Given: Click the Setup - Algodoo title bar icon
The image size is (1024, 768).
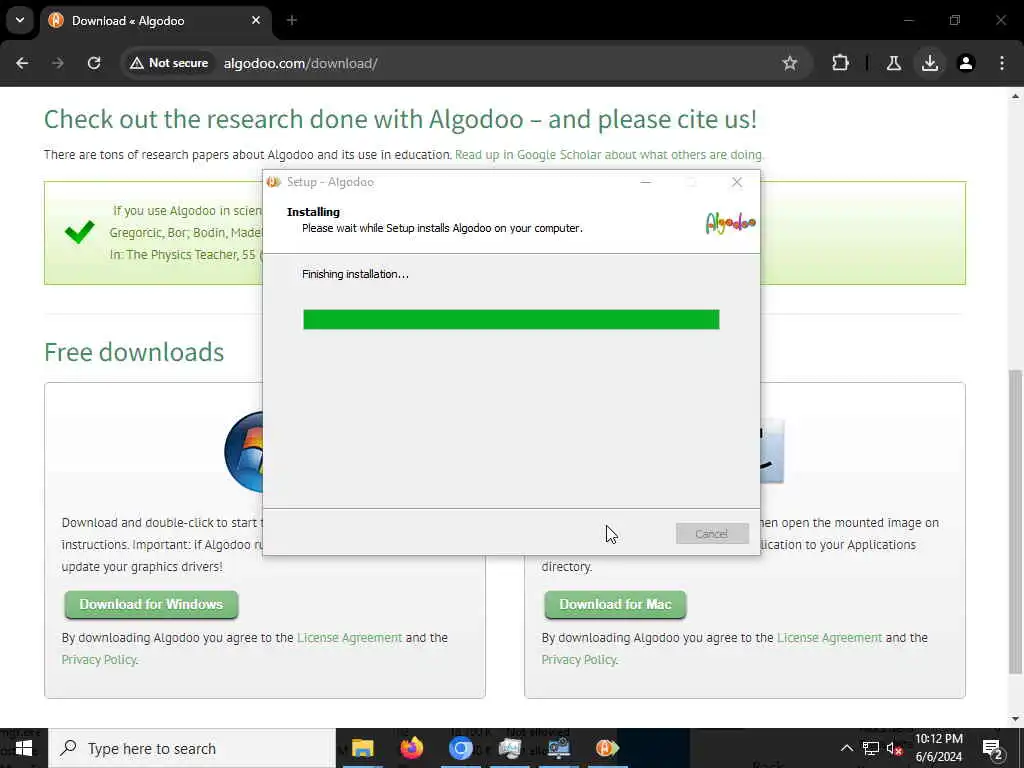Looking at the screenshot, I should coord(274,182).
